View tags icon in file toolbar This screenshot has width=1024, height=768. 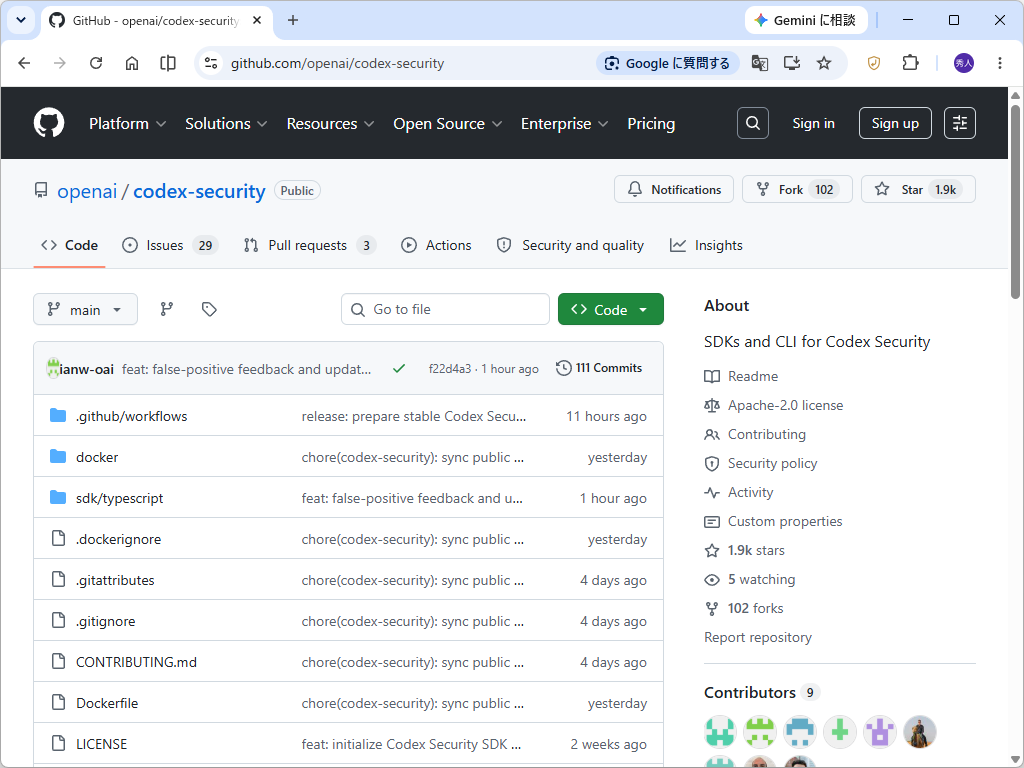pos(209,309)
